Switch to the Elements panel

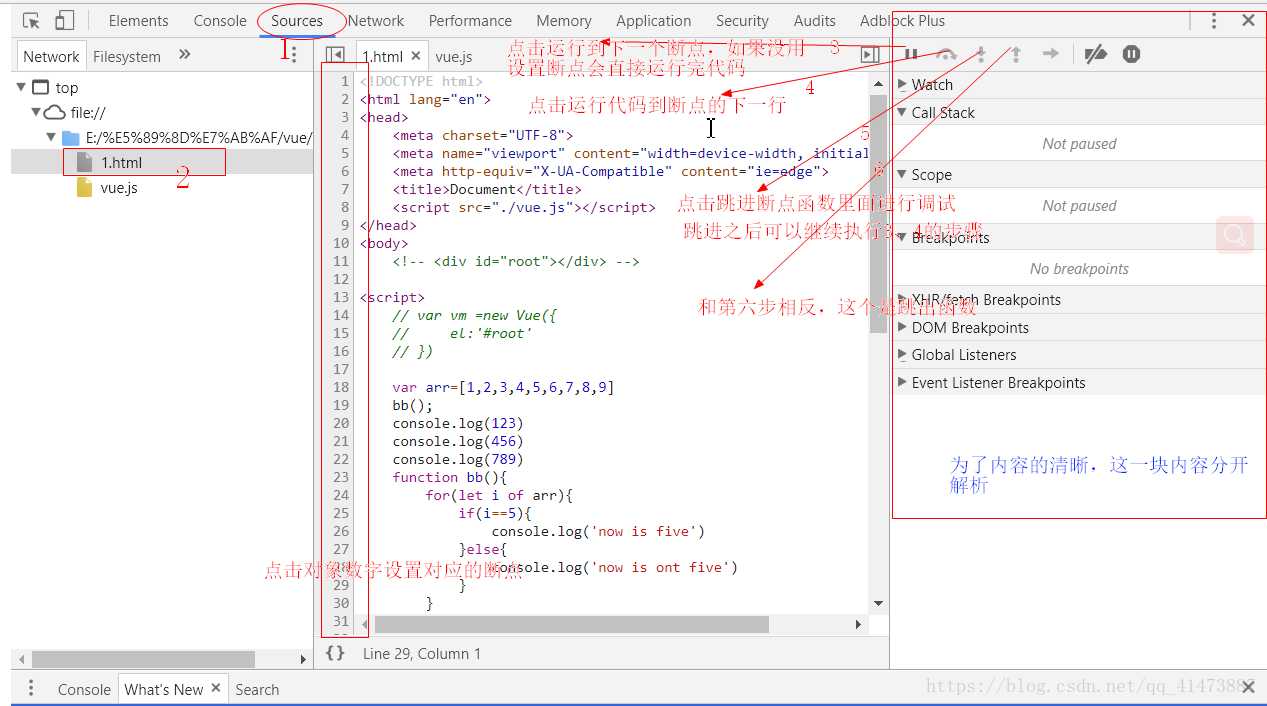coord(138,20)
